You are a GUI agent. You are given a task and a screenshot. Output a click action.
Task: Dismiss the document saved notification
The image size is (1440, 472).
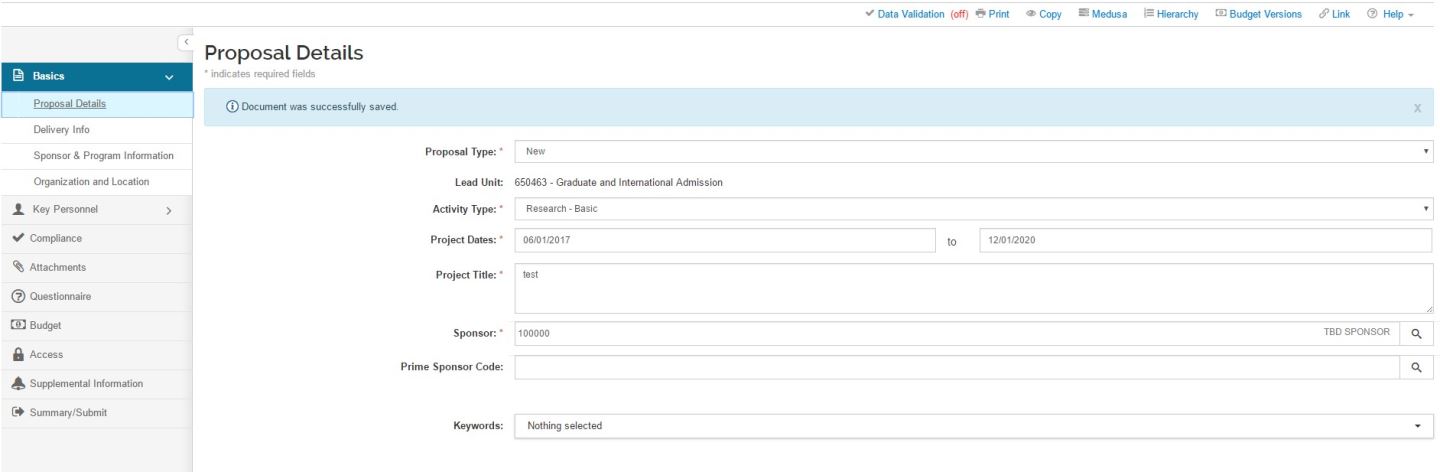pyautogui.click(x=1417, y=108)
